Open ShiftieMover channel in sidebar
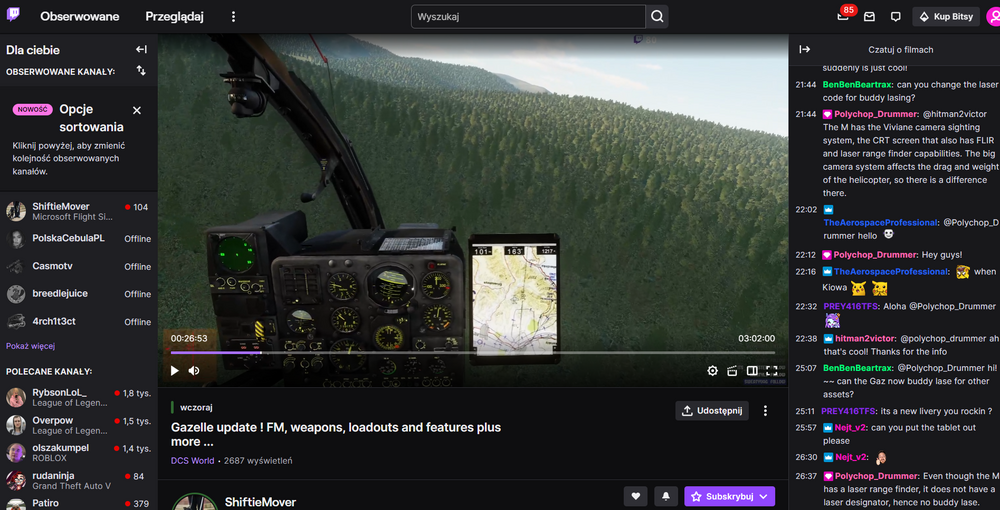 tap(78, 211)
